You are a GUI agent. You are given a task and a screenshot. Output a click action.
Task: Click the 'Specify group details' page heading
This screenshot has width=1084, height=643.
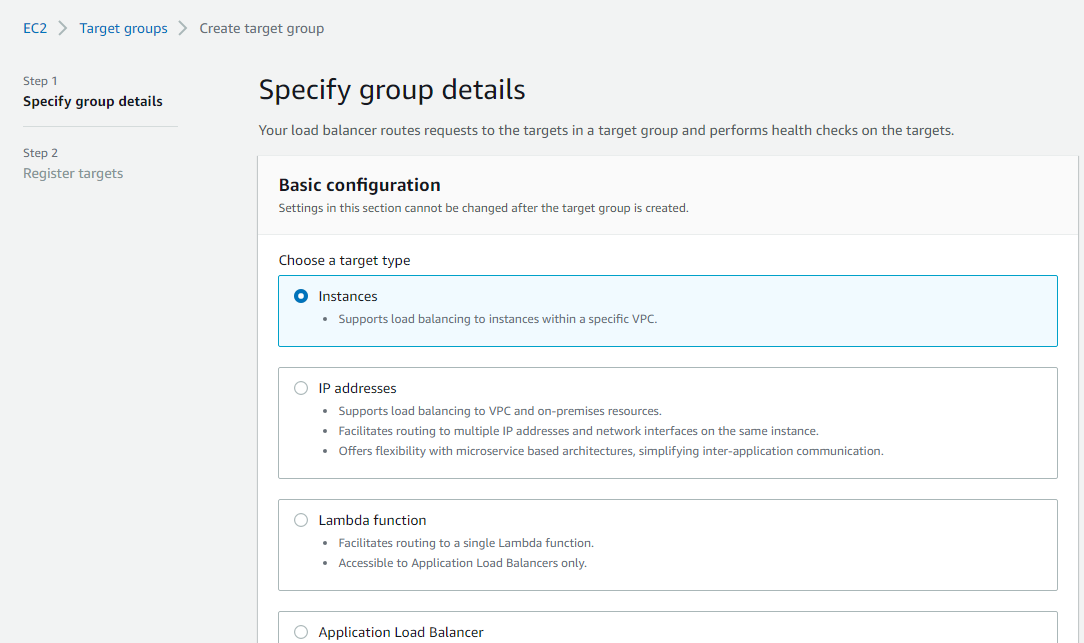(392, 90)
